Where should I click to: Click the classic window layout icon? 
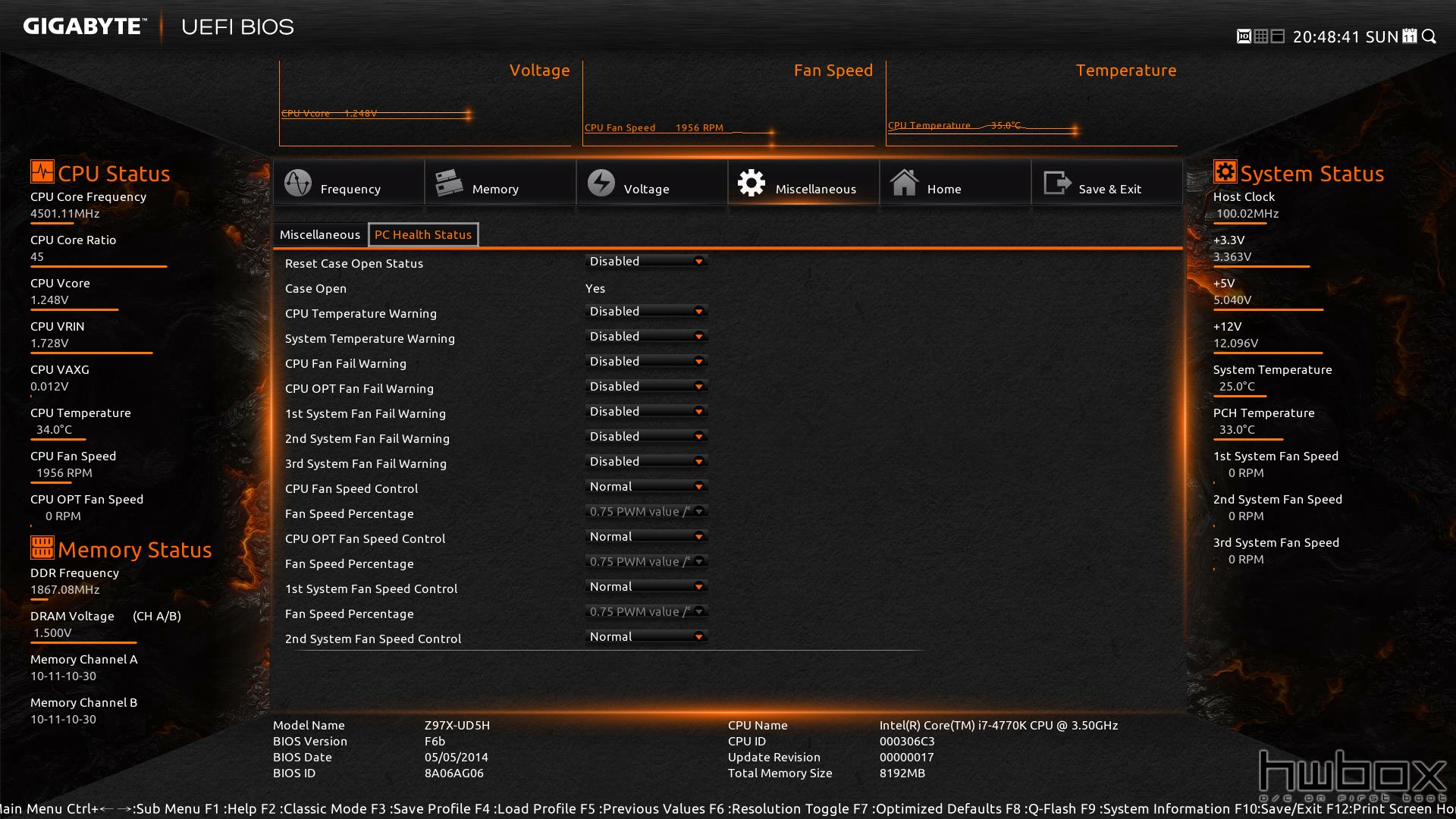(1278, 36)
